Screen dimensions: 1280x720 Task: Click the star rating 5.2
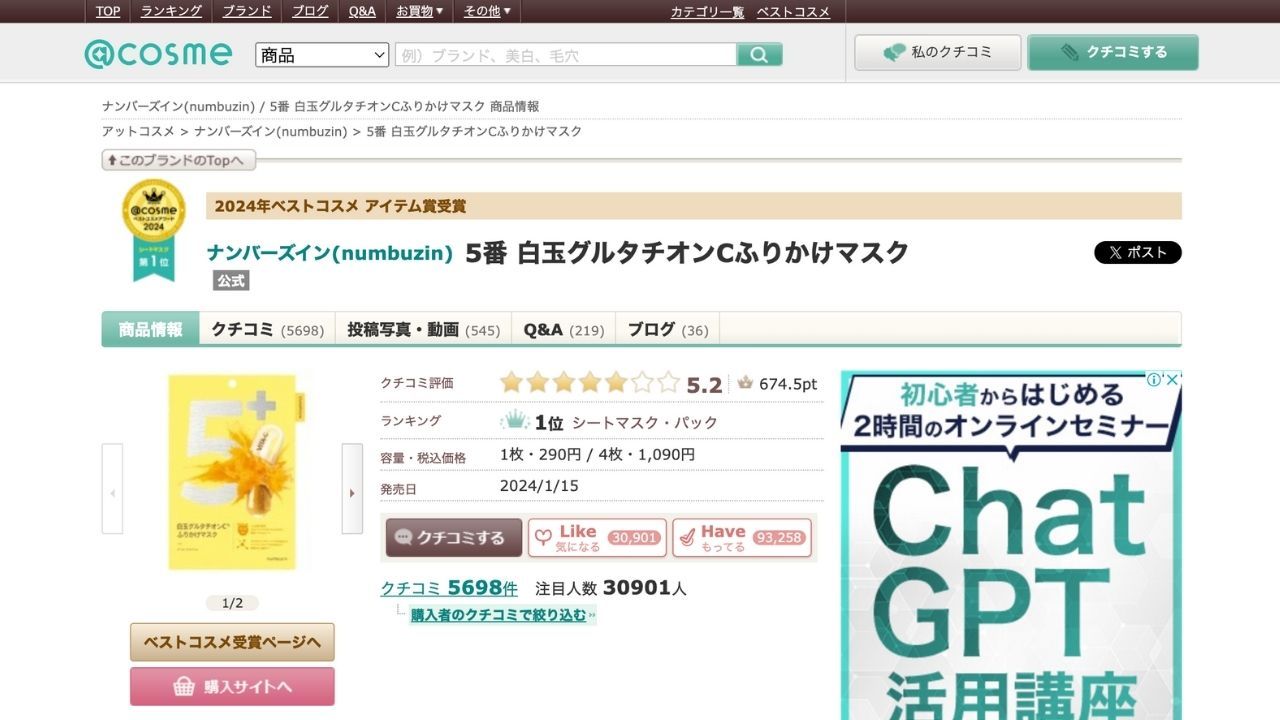coord(610,383)
